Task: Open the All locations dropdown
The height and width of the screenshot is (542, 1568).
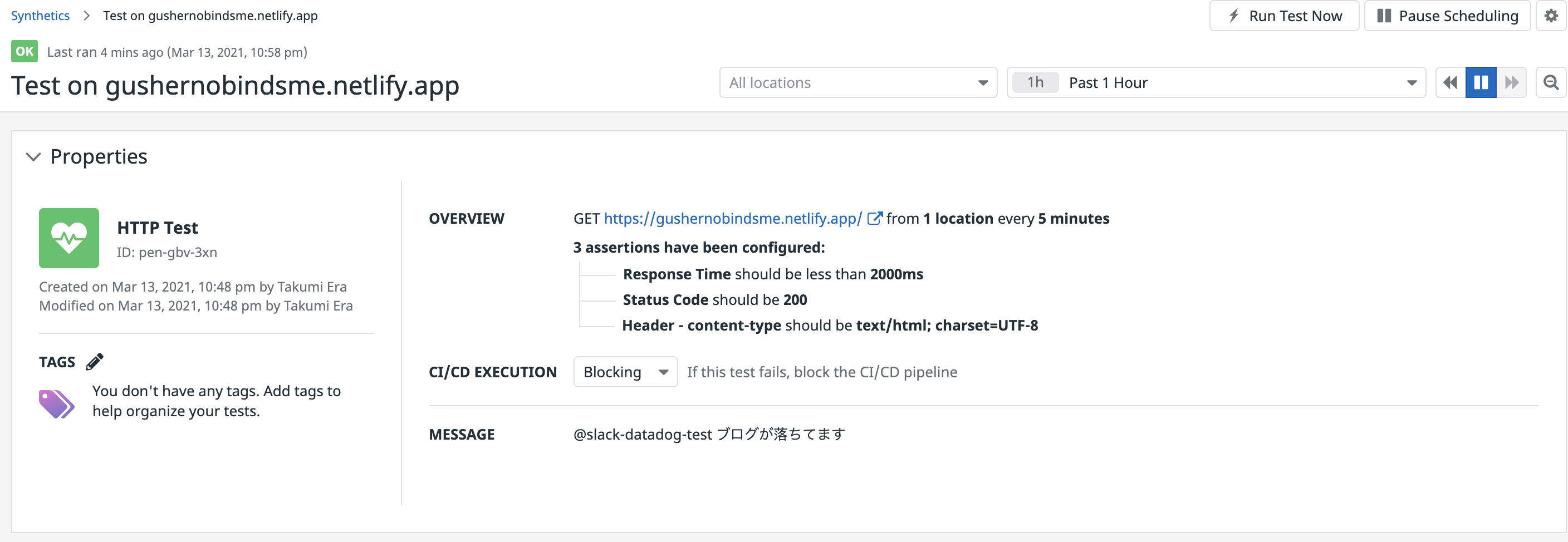Action: point(857,83)
